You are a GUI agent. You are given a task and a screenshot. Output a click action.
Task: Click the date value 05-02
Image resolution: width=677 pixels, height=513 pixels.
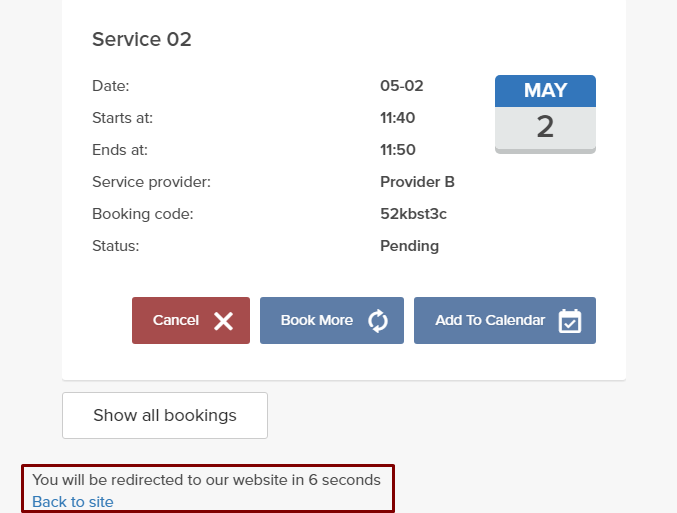pyautogui.click(x=401, y=86)
